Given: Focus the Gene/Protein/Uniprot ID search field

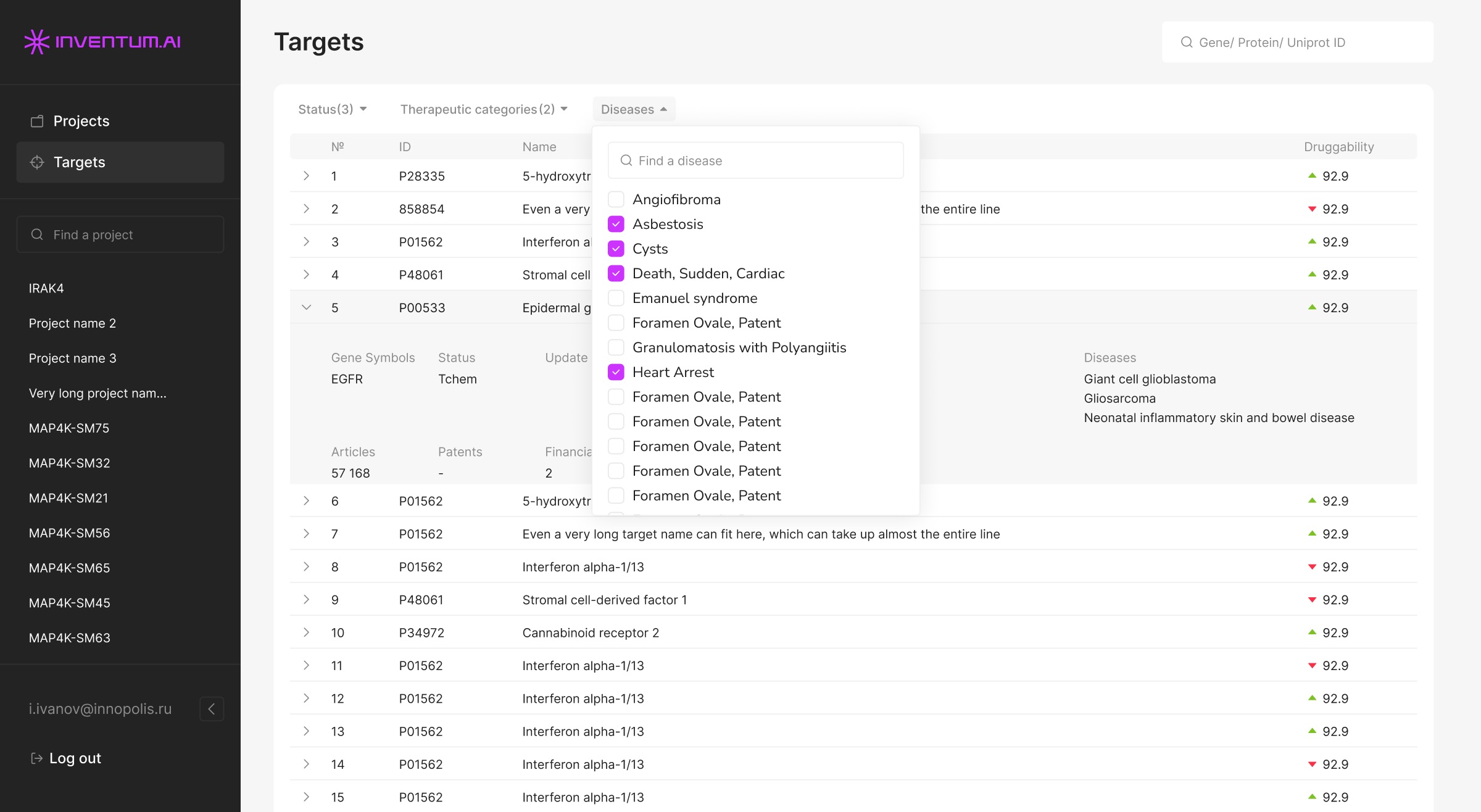Looking at the screenshot, I should coord(1298,42).
